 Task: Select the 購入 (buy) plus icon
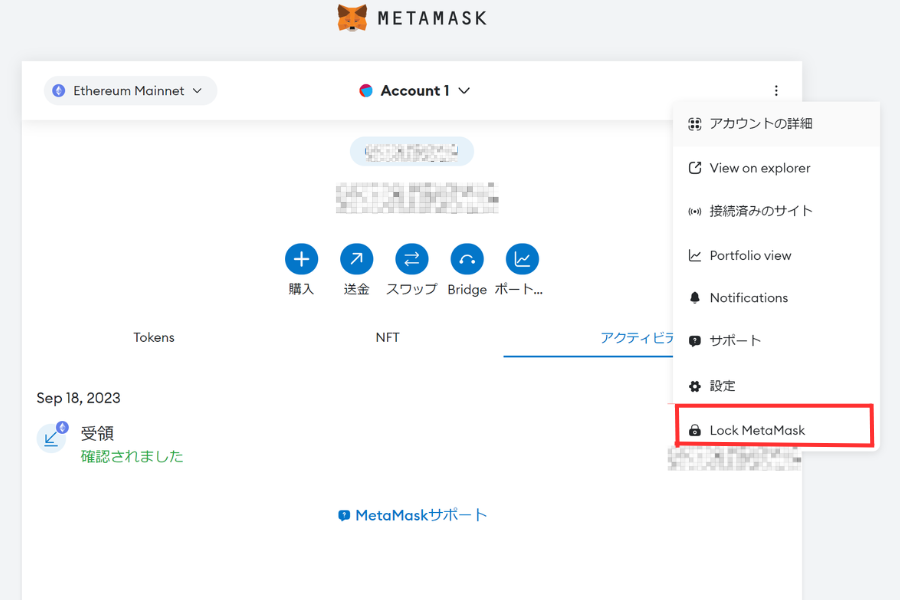[302, 258]
